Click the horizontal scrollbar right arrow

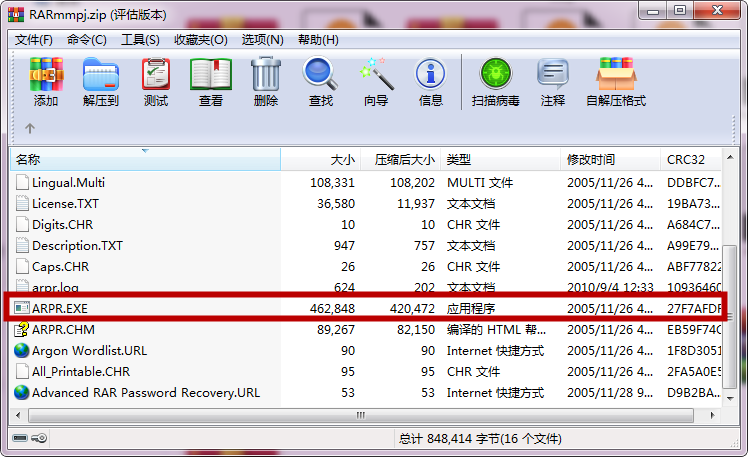(x=713, y=415)
